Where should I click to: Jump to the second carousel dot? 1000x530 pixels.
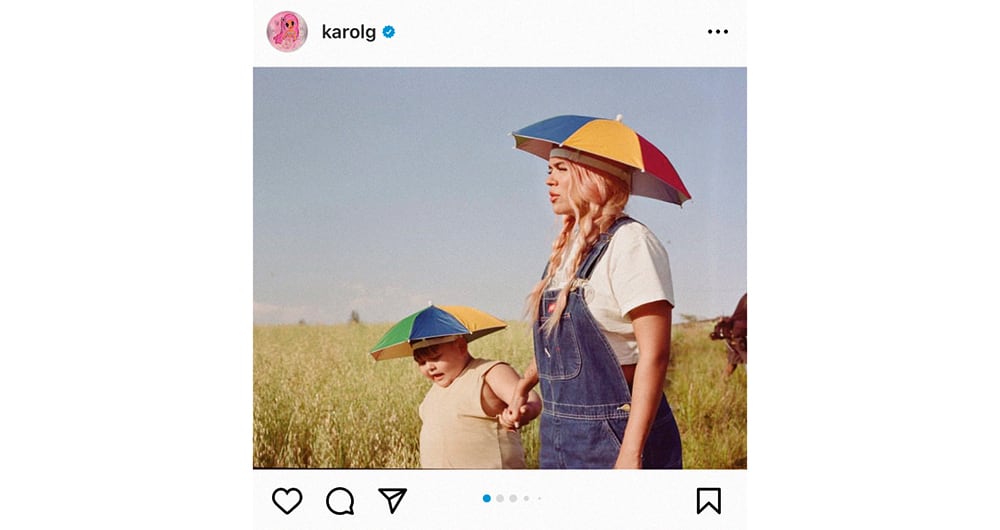(500, 498)
